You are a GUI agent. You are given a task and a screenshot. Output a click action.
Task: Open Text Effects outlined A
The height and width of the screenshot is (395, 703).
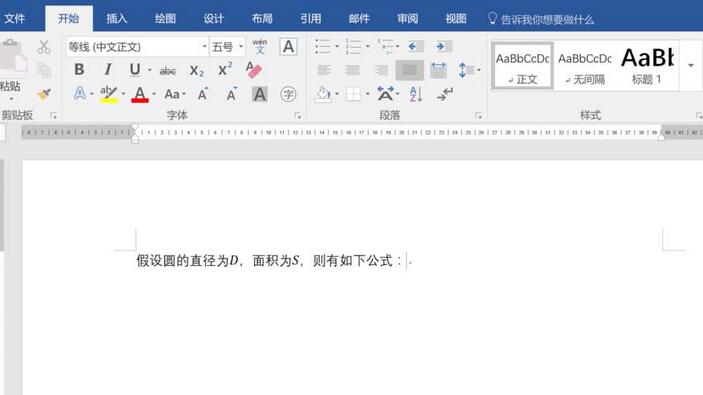pyautogui.click(x=79, y=94)
